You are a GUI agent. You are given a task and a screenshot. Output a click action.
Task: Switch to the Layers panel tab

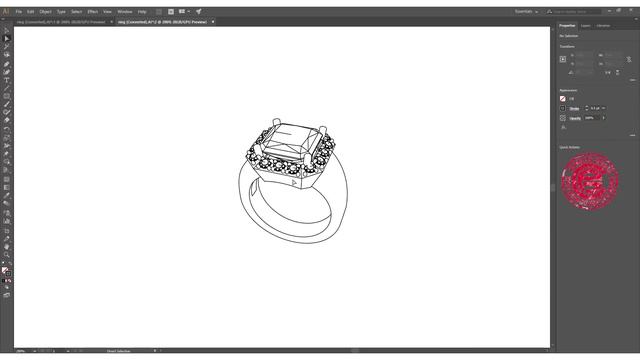pyautogui.click(x=586, y=26)
